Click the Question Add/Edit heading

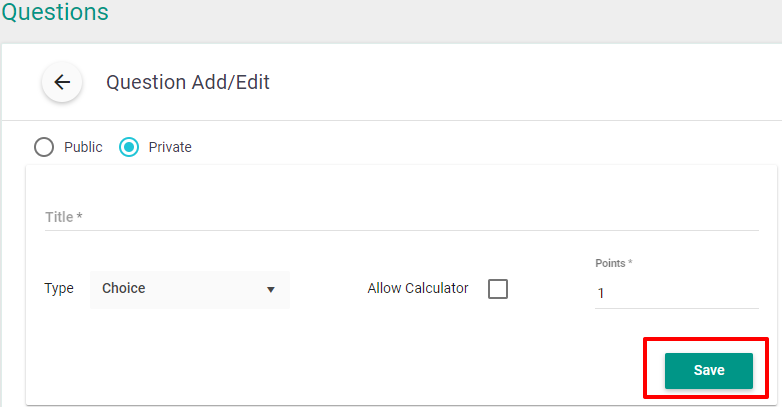[188, 82]
